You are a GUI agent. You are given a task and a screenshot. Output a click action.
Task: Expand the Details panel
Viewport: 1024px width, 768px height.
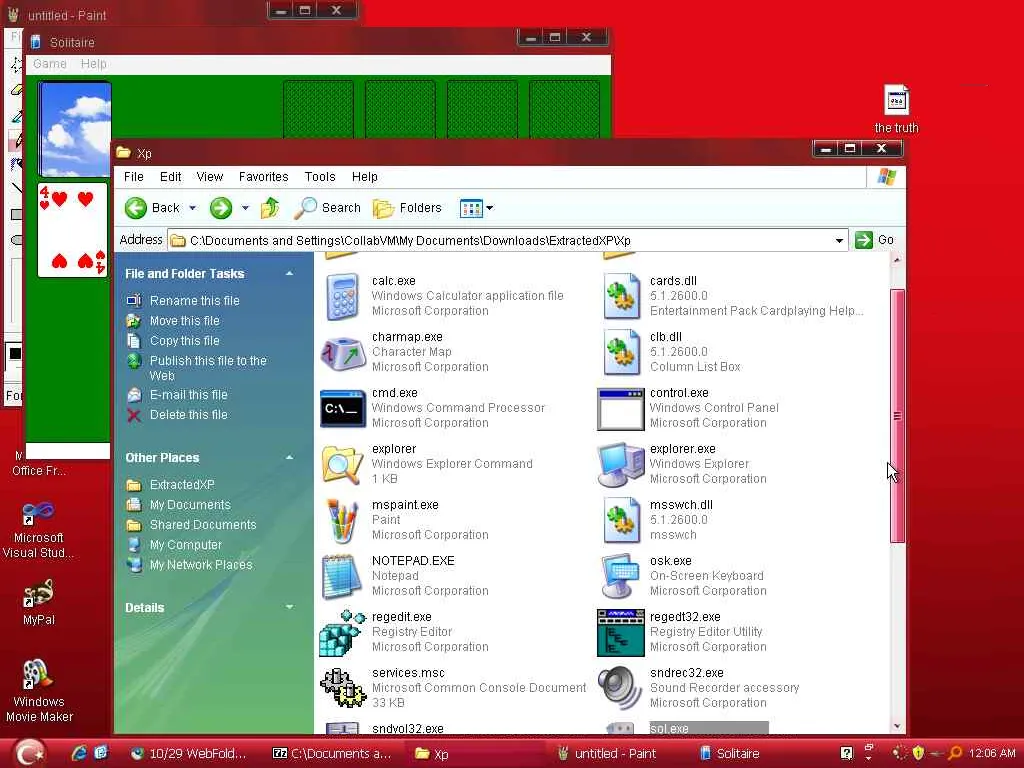tap(289, 607)
